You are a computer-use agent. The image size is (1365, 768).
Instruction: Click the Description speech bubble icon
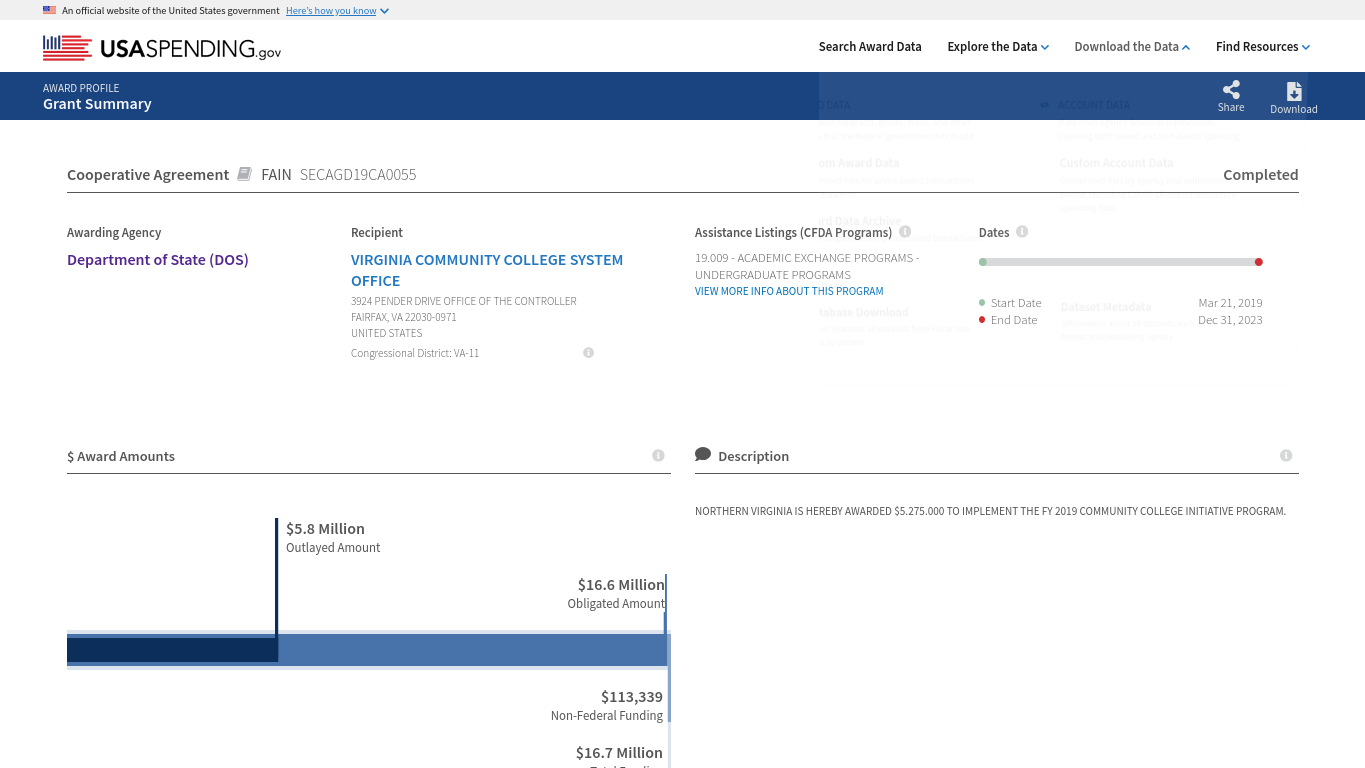[x=703, y=454]
